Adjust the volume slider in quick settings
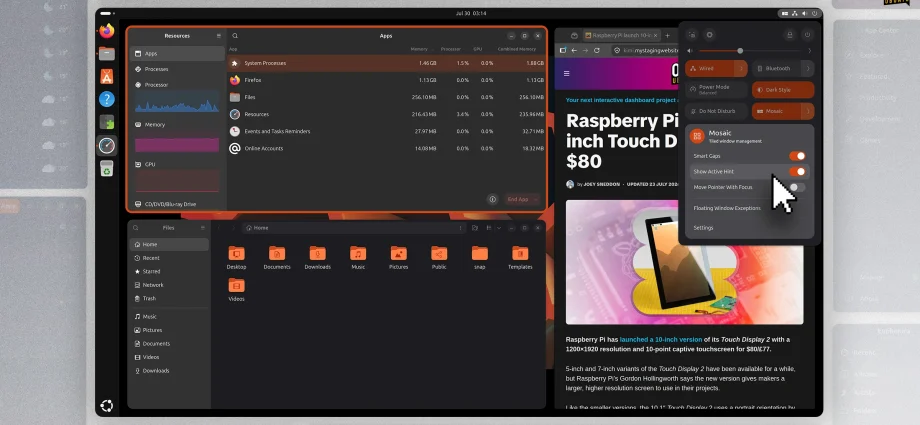 pyautogui.click(x=750, y=51)
